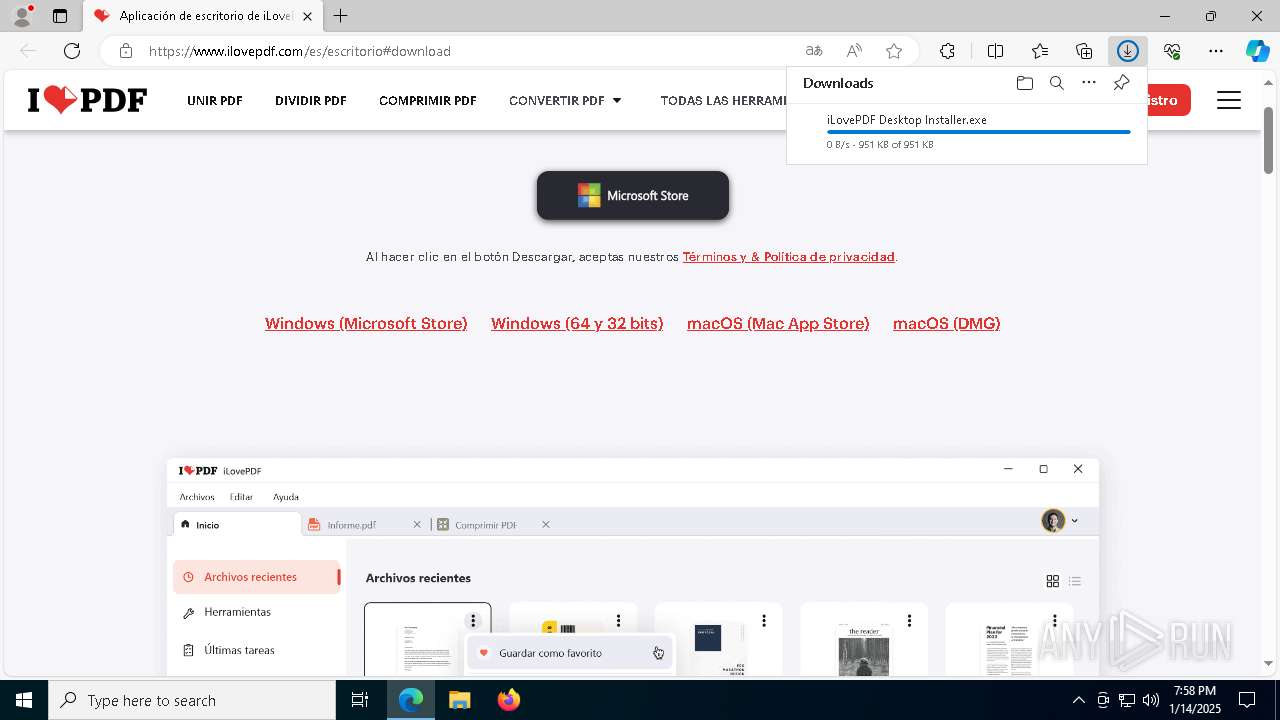
Task: Click the browser Downloads toolbar icon
Action: click(x=1127, y=51)
